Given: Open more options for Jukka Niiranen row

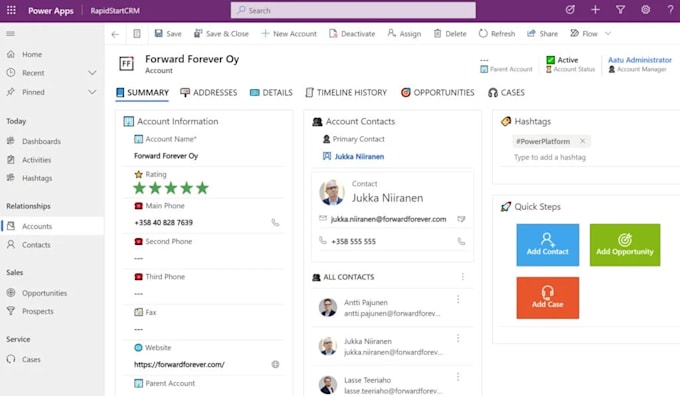Looking at the screenshot, I should [x=458, y=338].
